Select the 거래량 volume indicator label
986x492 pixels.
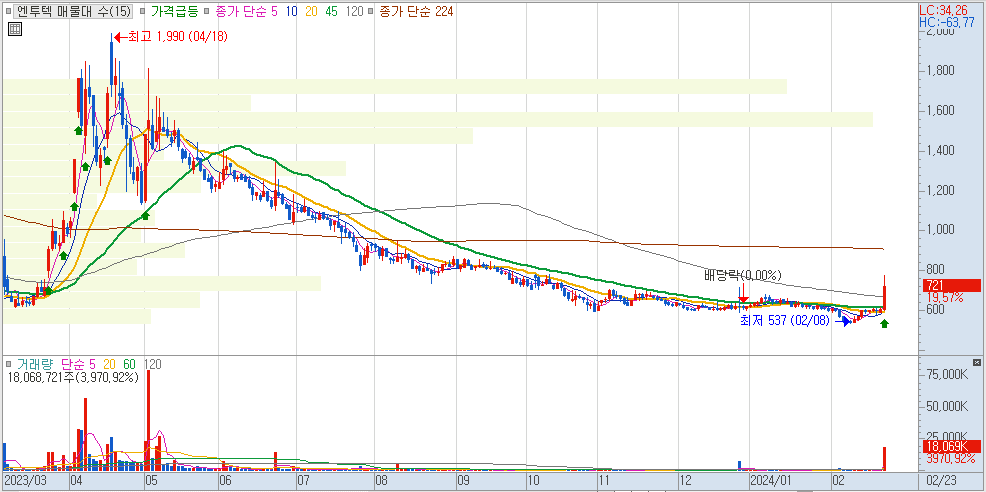pyautogui.click(x=35, y=364)
